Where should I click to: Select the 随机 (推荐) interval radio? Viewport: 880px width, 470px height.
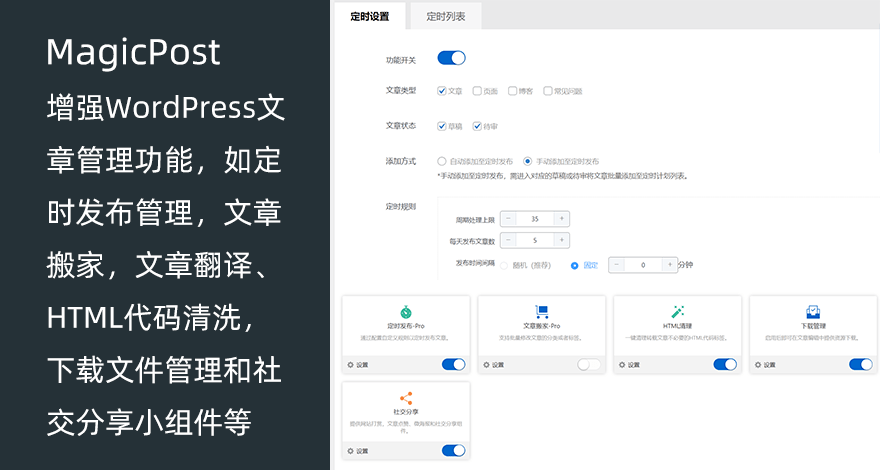coord(503,266)
